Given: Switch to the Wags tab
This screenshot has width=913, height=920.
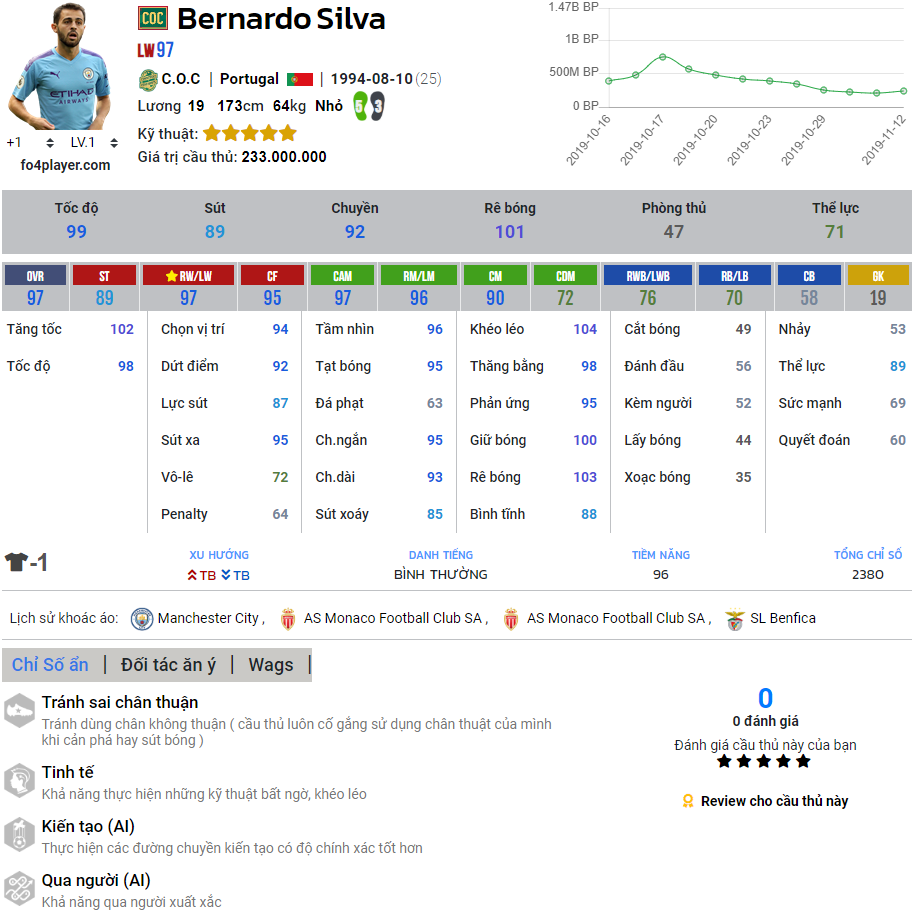Looking at the screenshot, I should (x=270, y=665).
